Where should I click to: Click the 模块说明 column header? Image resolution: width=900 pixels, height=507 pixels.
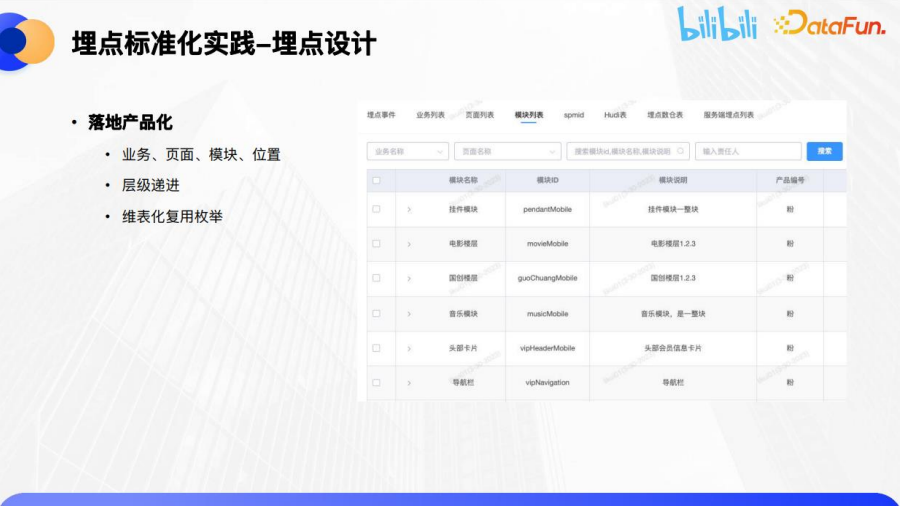point(673,180)
